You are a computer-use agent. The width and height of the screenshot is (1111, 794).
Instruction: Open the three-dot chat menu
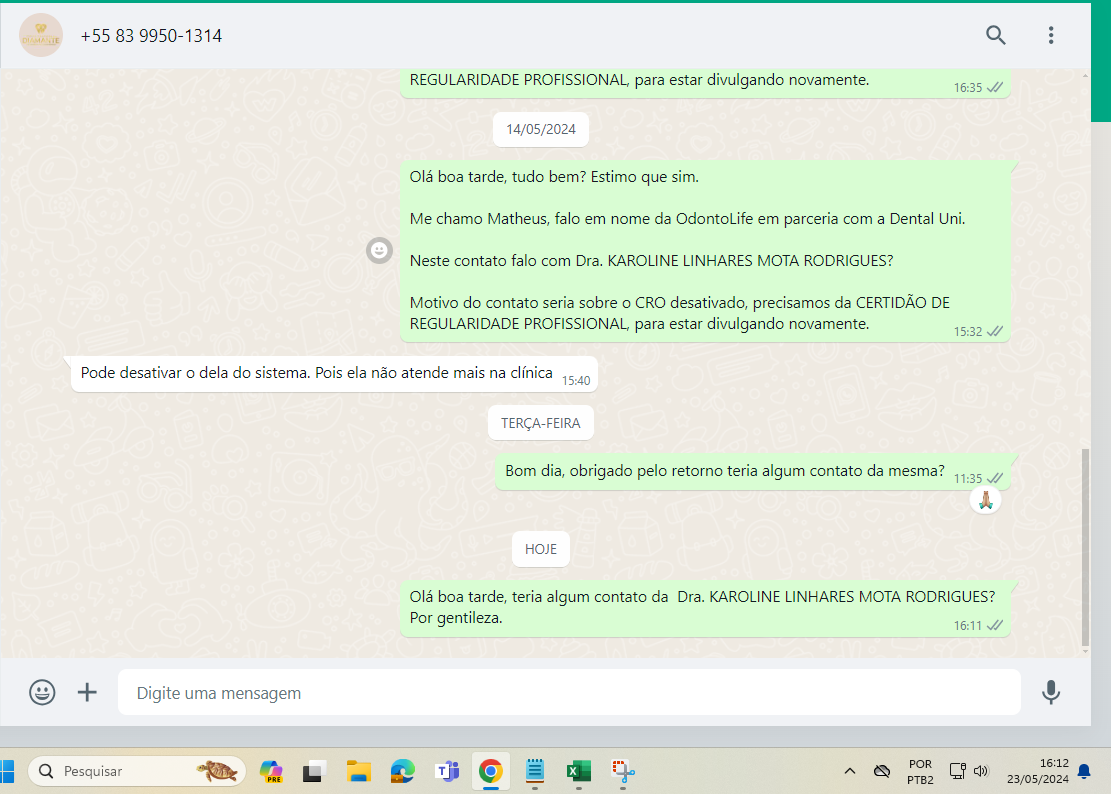click(1051, 35)
